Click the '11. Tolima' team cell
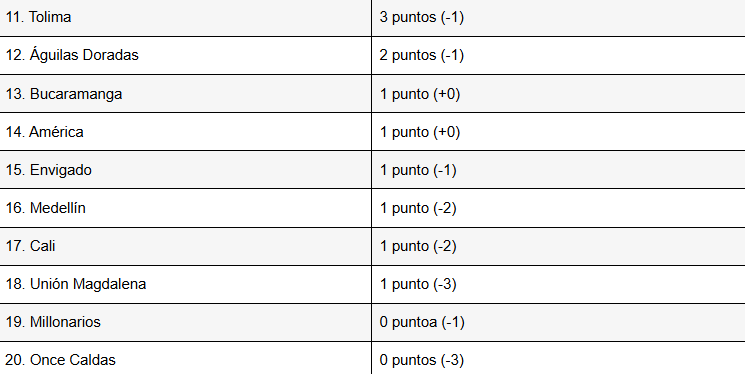Viewport: 745px width, 374px height. coord(185,18)
